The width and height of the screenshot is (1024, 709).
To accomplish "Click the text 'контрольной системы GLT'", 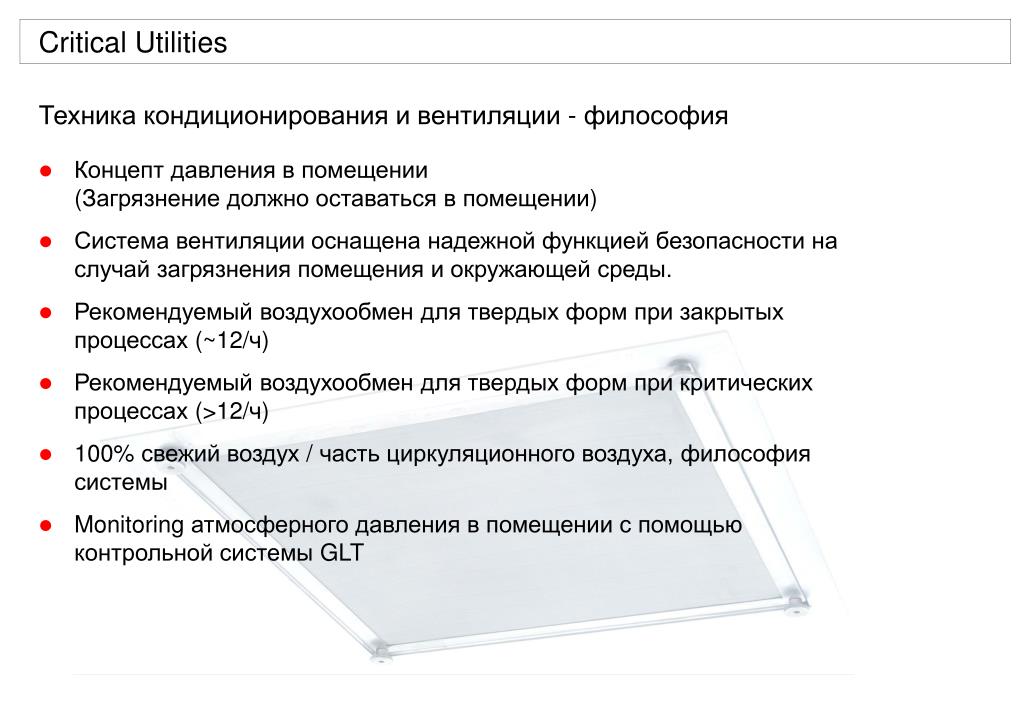I will click(x=219, y=553).
